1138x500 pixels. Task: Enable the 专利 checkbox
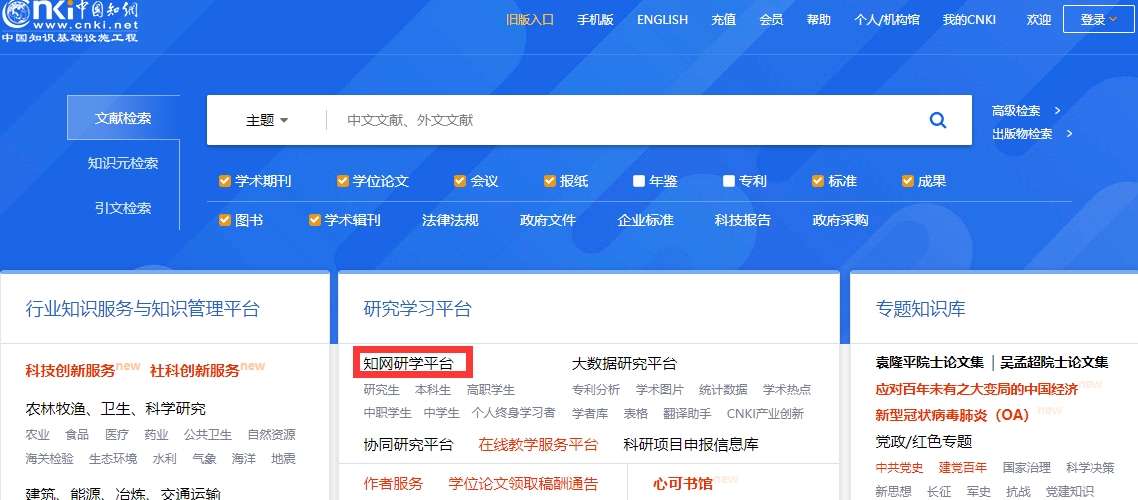click(729, 181)
